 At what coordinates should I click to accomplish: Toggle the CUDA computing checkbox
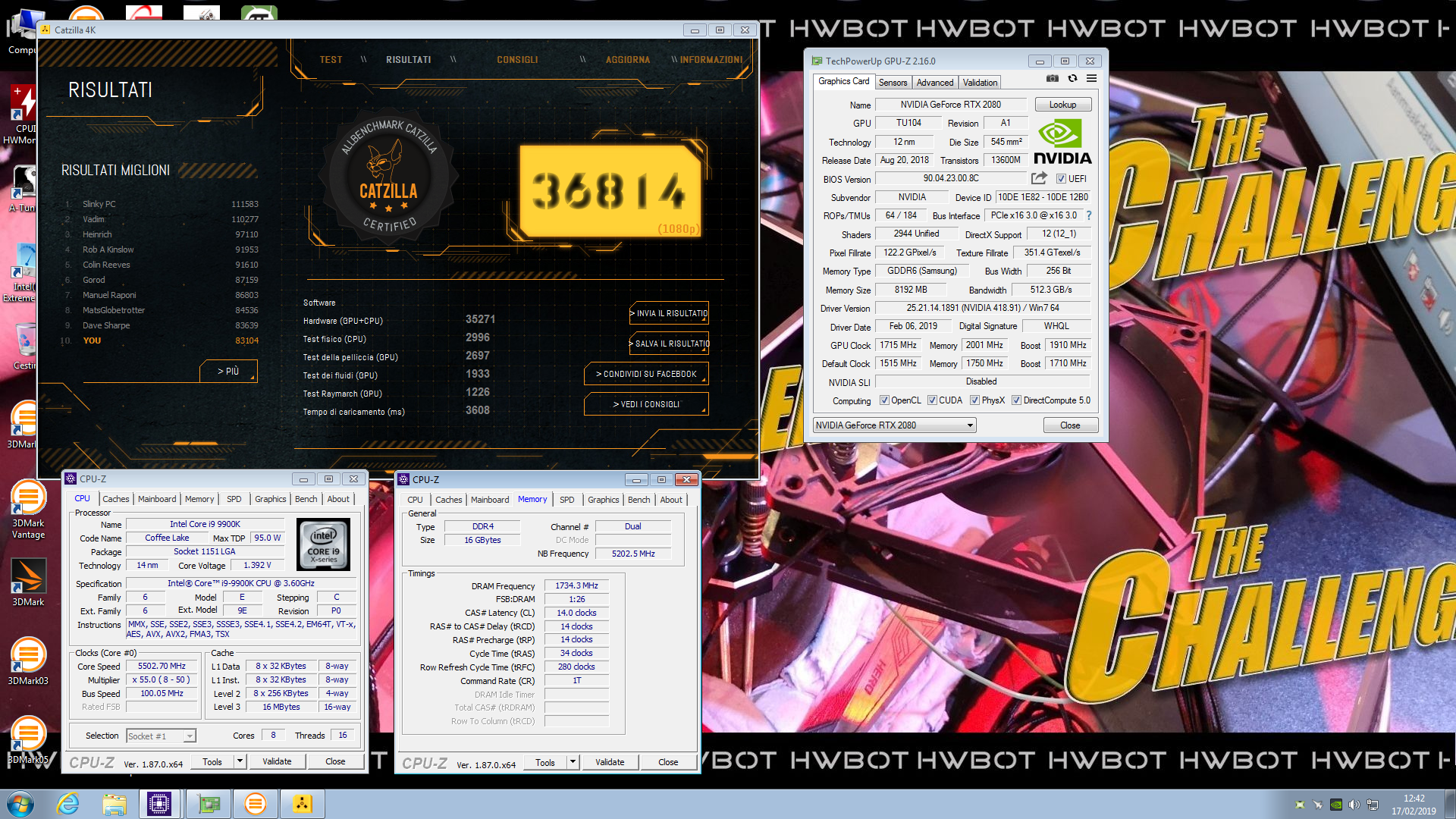(x=932, y=400)
